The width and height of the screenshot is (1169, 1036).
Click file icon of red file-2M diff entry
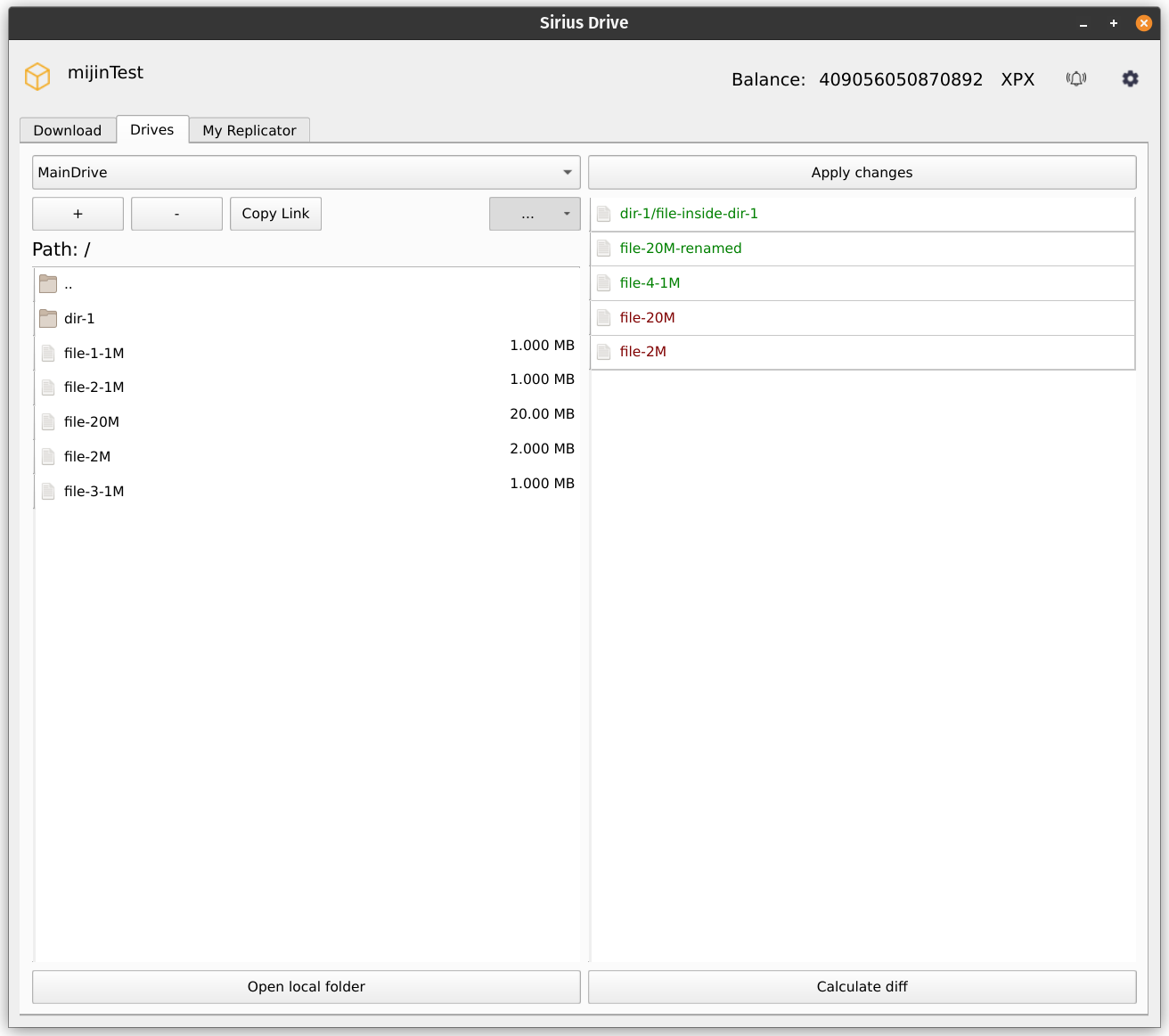pyautogui.click(x=604, y=352)
